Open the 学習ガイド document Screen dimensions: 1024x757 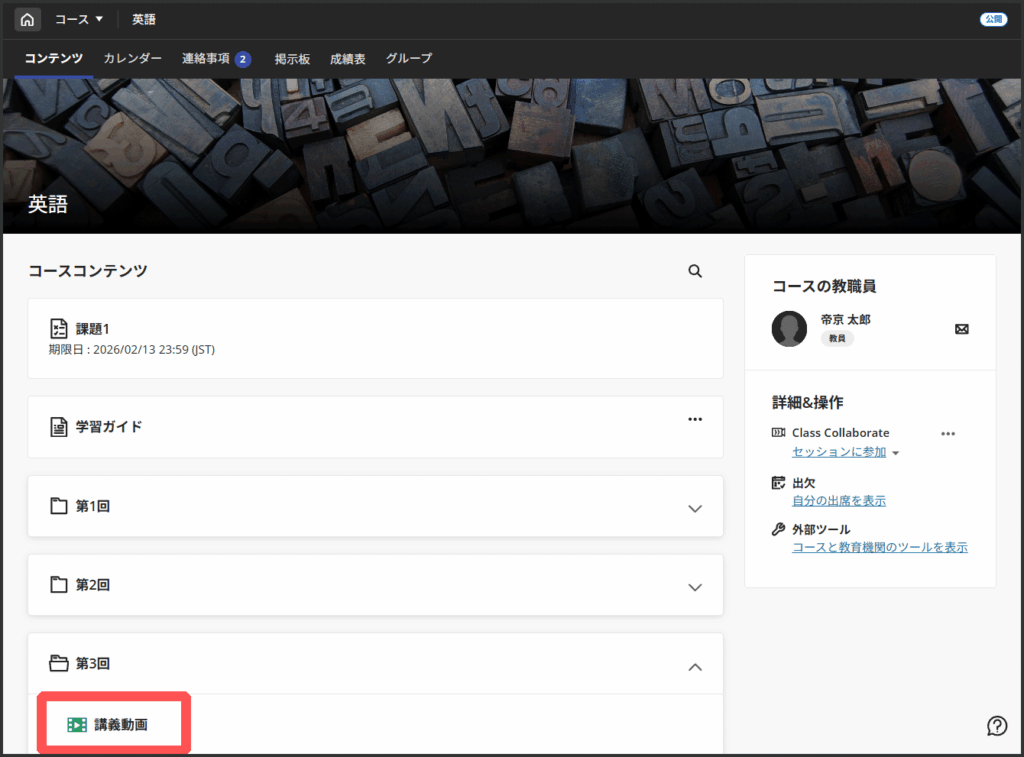coord(109,427)
